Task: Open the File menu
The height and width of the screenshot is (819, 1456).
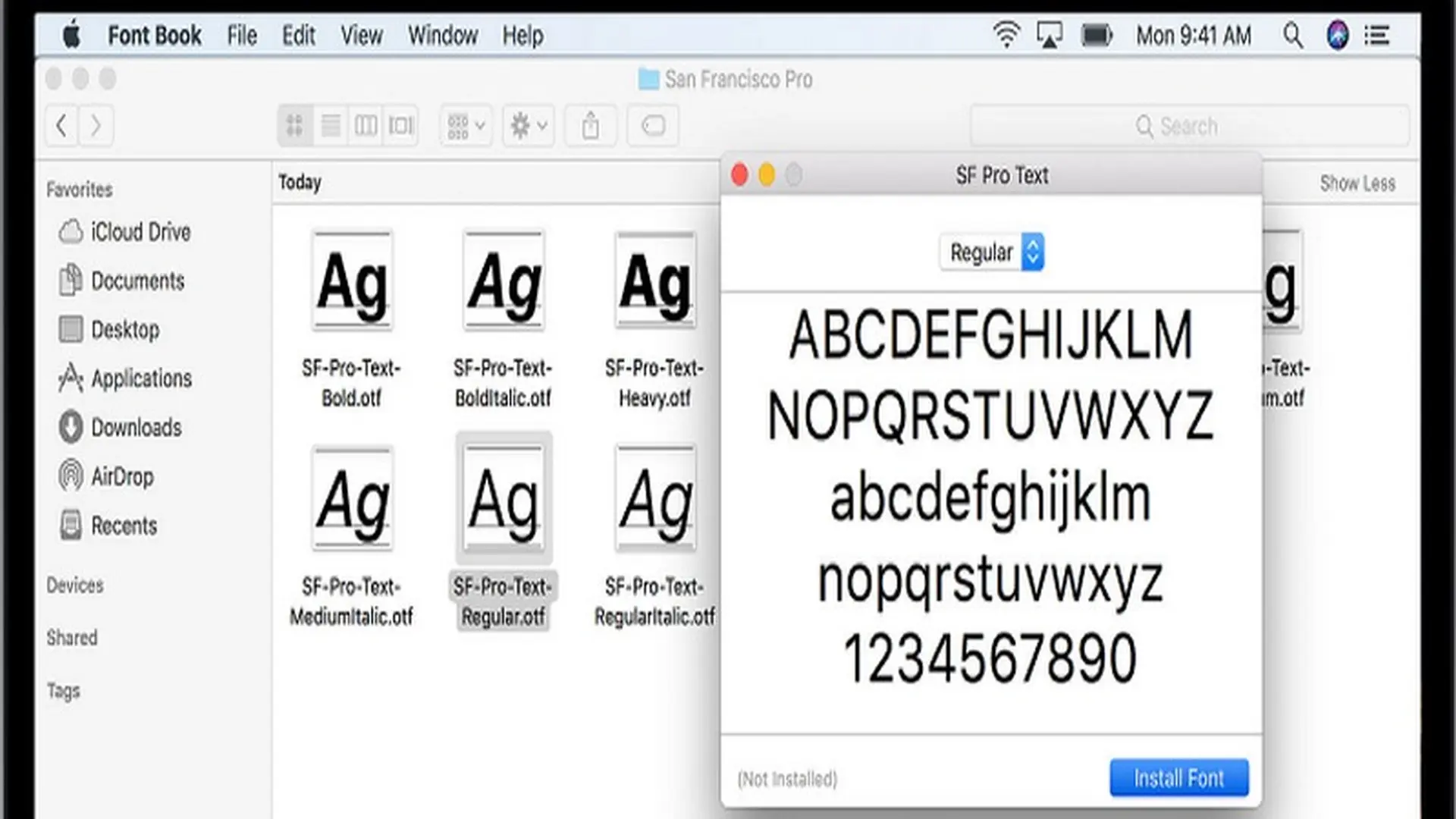Action: point(242,36)
